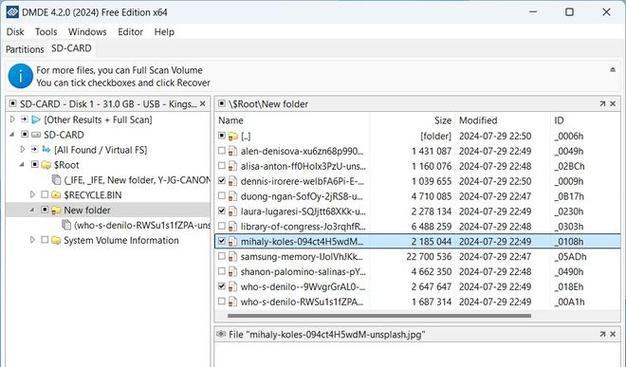
Task: Toggle checkbox in $Root\New folder panel header
Action: click(222, 104)
